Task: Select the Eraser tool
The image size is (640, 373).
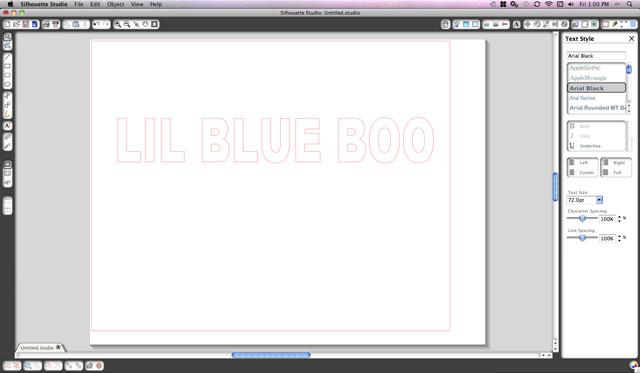Action: point(7,137)
